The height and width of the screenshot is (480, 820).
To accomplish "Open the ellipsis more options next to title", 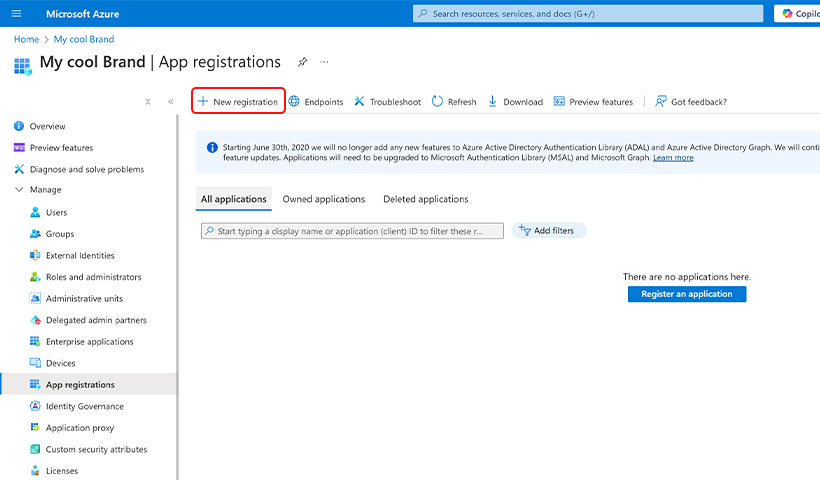I will point(324,62).
